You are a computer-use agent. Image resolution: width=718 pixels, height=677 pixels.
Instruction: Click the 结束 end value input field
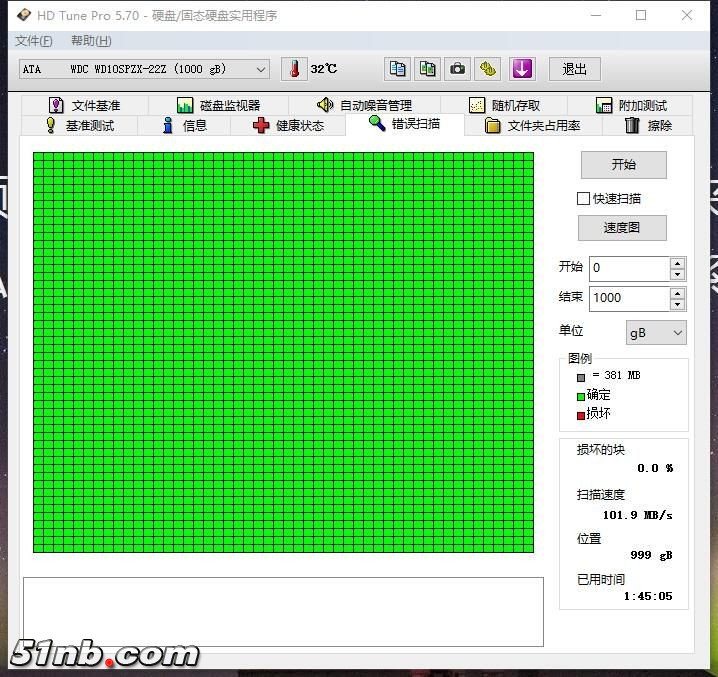628,298
